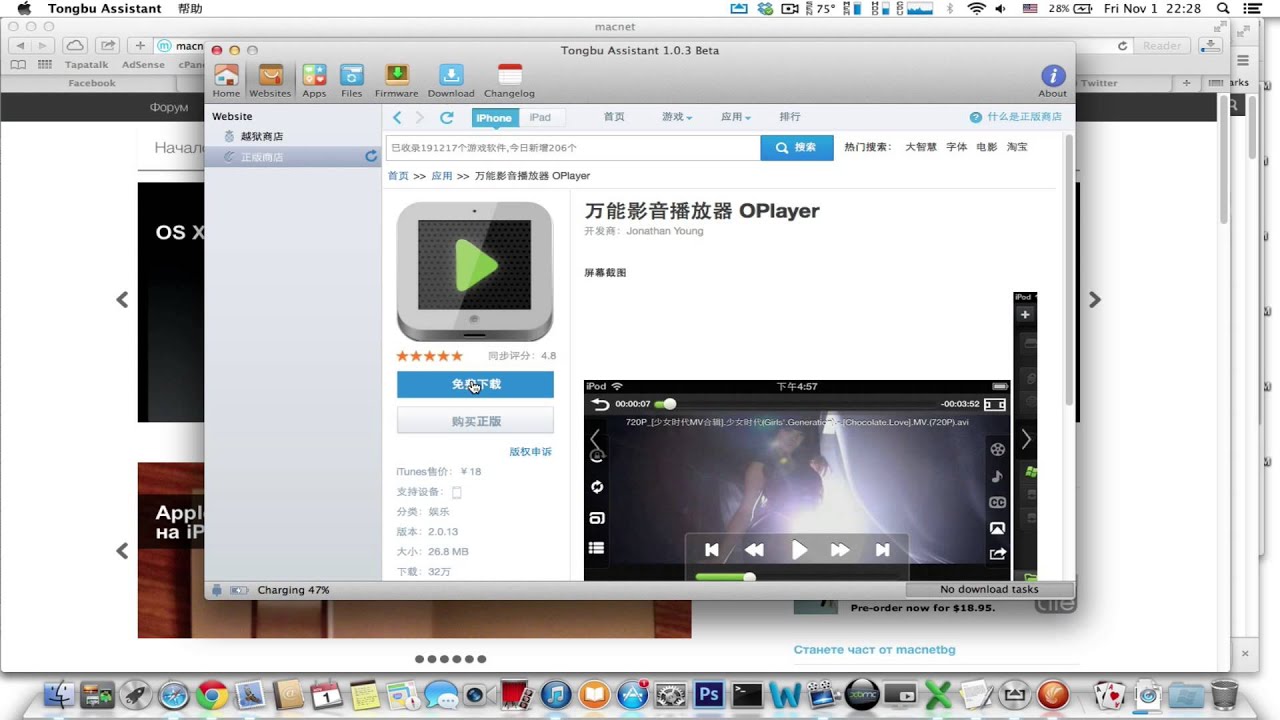The image size is (1280, 720).
Task: Switch to the iPhone tab
Action: pos(494,117)
